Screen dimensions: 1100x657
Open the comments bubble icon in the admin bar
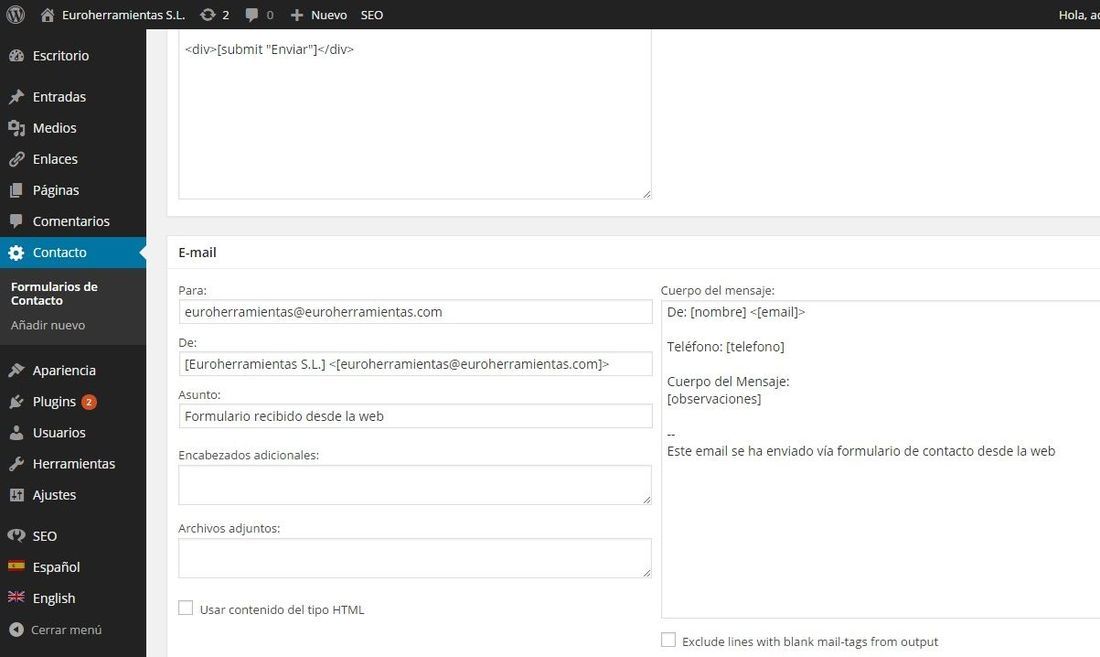pos(251,15)
